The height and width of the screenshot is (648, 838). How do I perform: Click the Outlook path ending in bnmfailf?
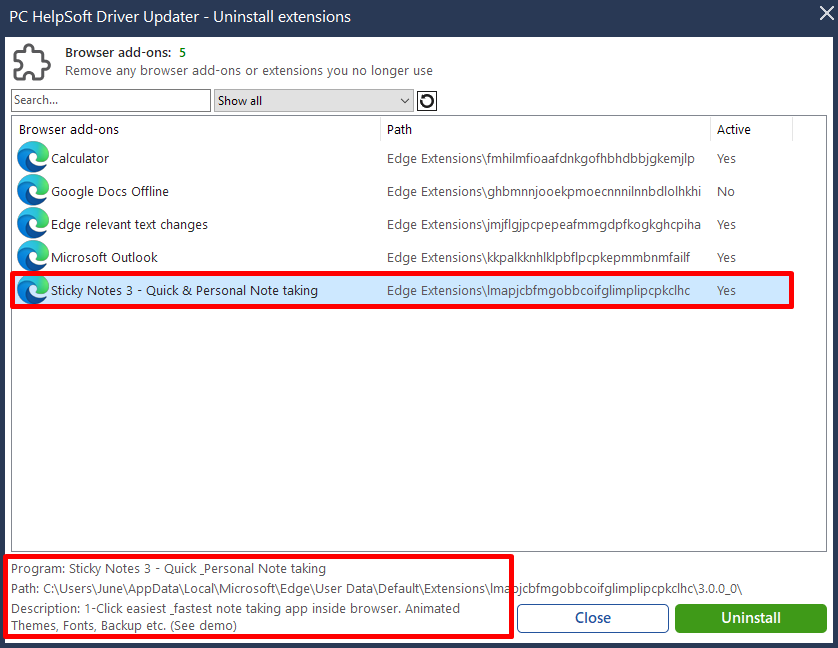(538, 258)
